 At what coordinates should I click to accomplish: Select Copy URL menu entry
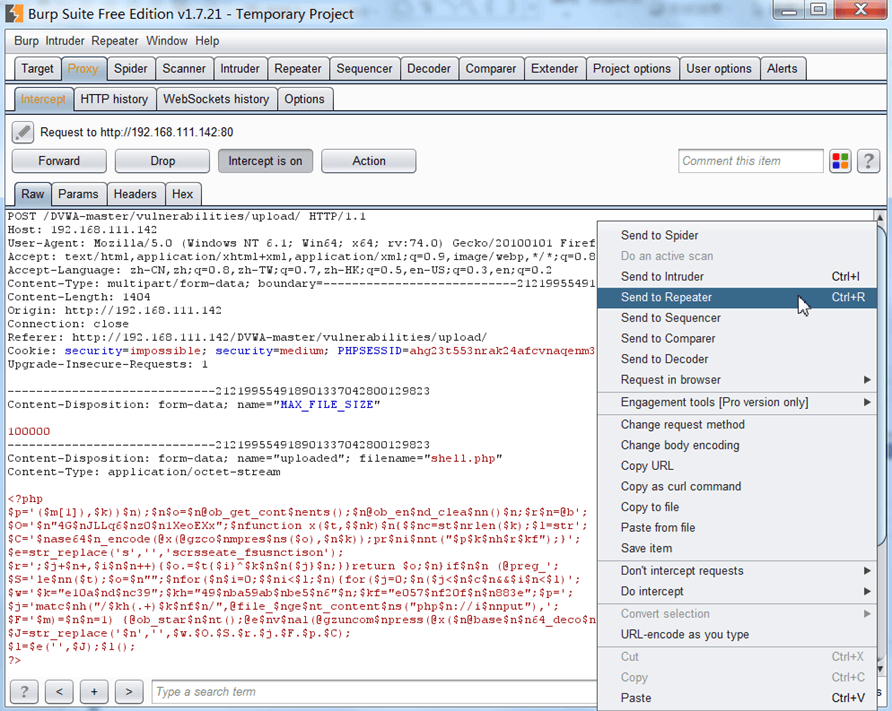(737, 465)
